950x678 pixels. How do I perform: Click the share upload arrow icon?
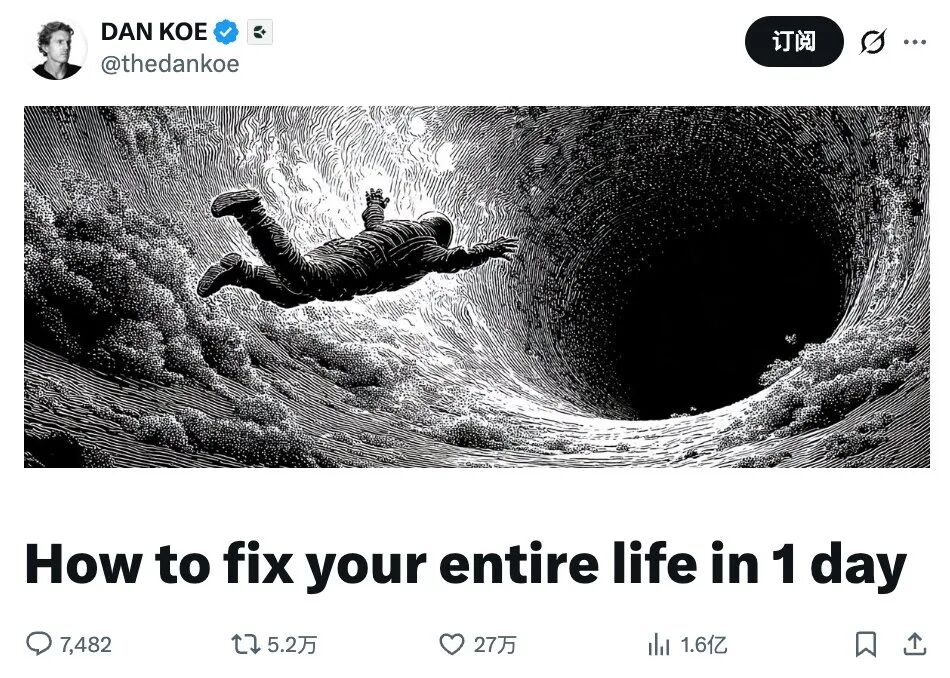click(x=915, y=644)
